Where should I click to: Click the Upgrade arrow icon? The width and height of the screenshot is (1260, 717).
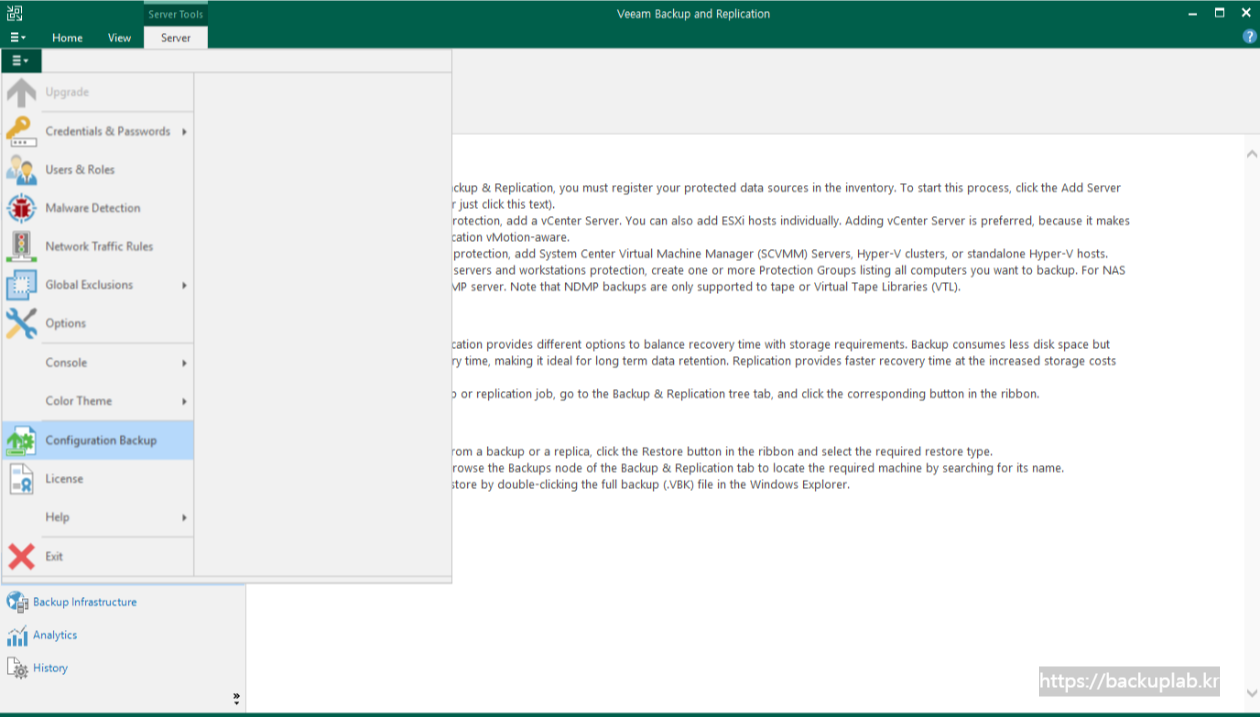21,92
